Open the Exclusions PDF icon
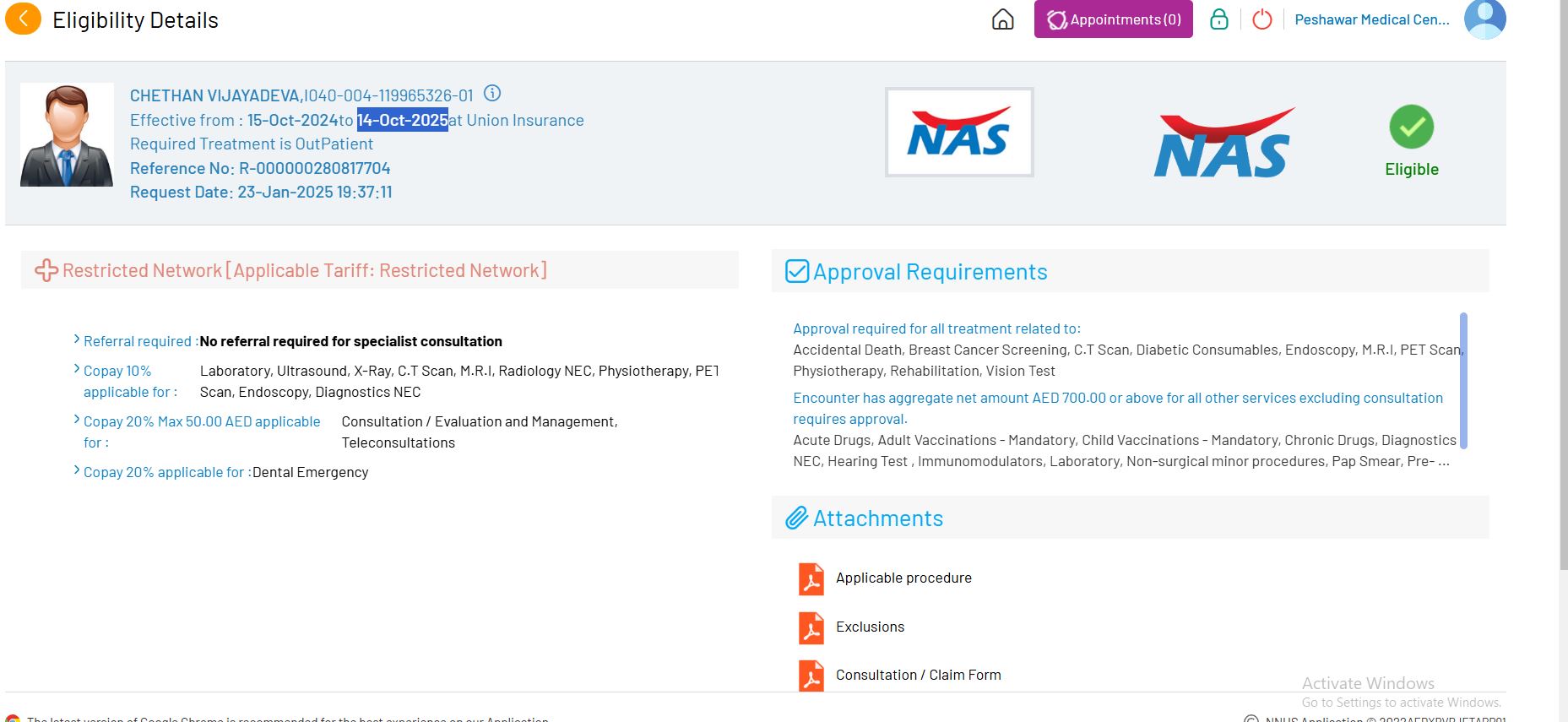This screenshot has height=722, width=1568. [x=811, y=627]
